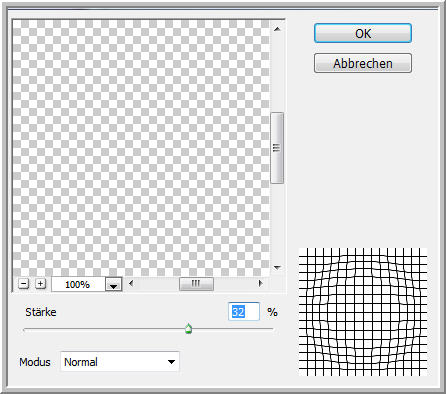The image size is (446, 394).
Task: Click the Stärke slider track left of handle
Action: coord(104,329)
